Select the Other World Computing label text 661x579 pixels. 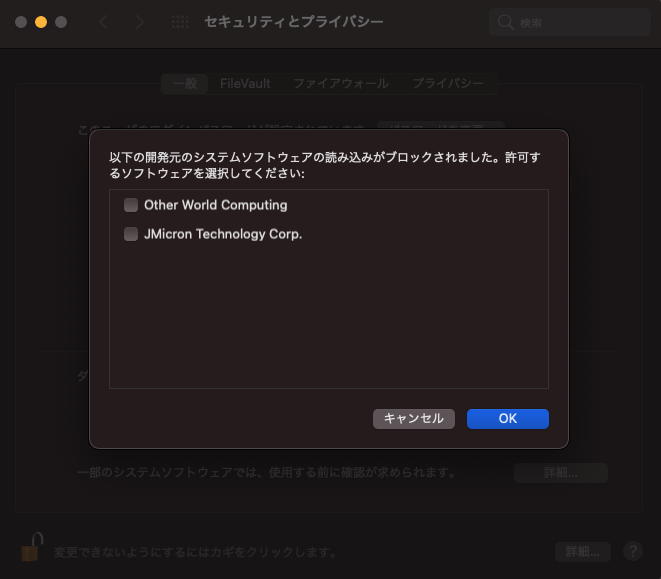click(x=215, y=205)
